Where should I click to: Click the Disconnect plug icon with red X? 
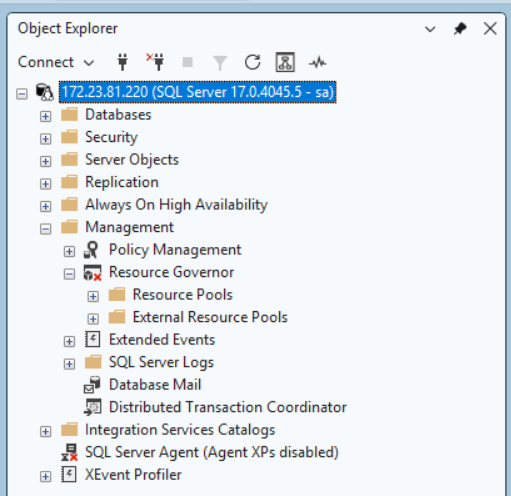click(x=155, y=62)
